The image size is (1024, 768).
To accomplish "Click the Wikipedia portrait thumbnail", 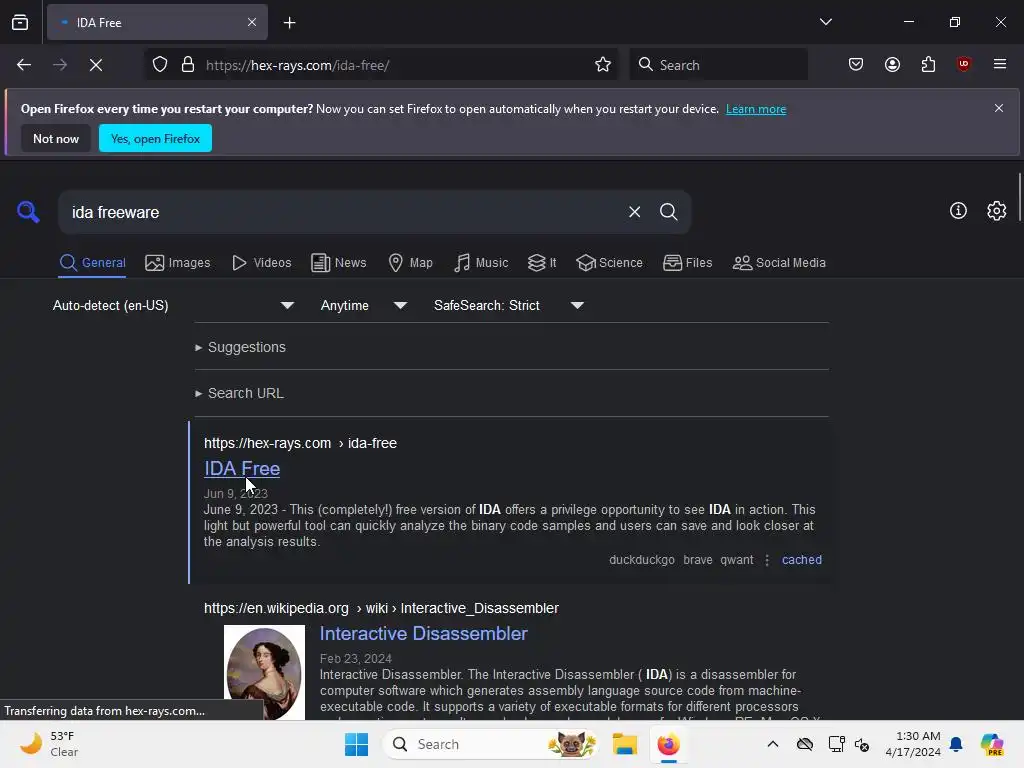I will 264,672.
